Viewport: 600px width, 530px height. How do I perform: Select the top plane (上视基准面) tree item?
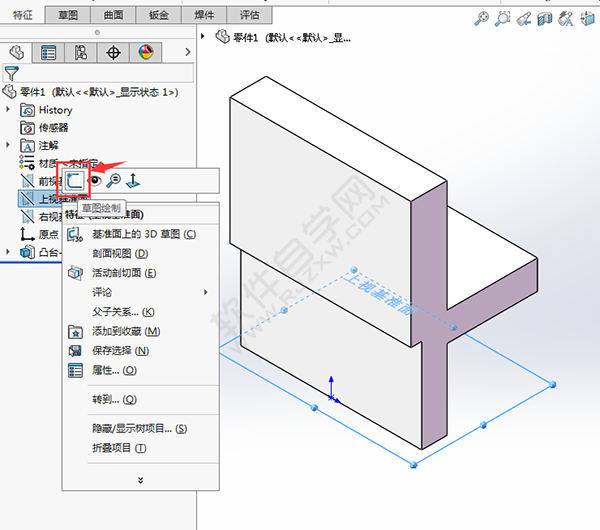[54, 199]
